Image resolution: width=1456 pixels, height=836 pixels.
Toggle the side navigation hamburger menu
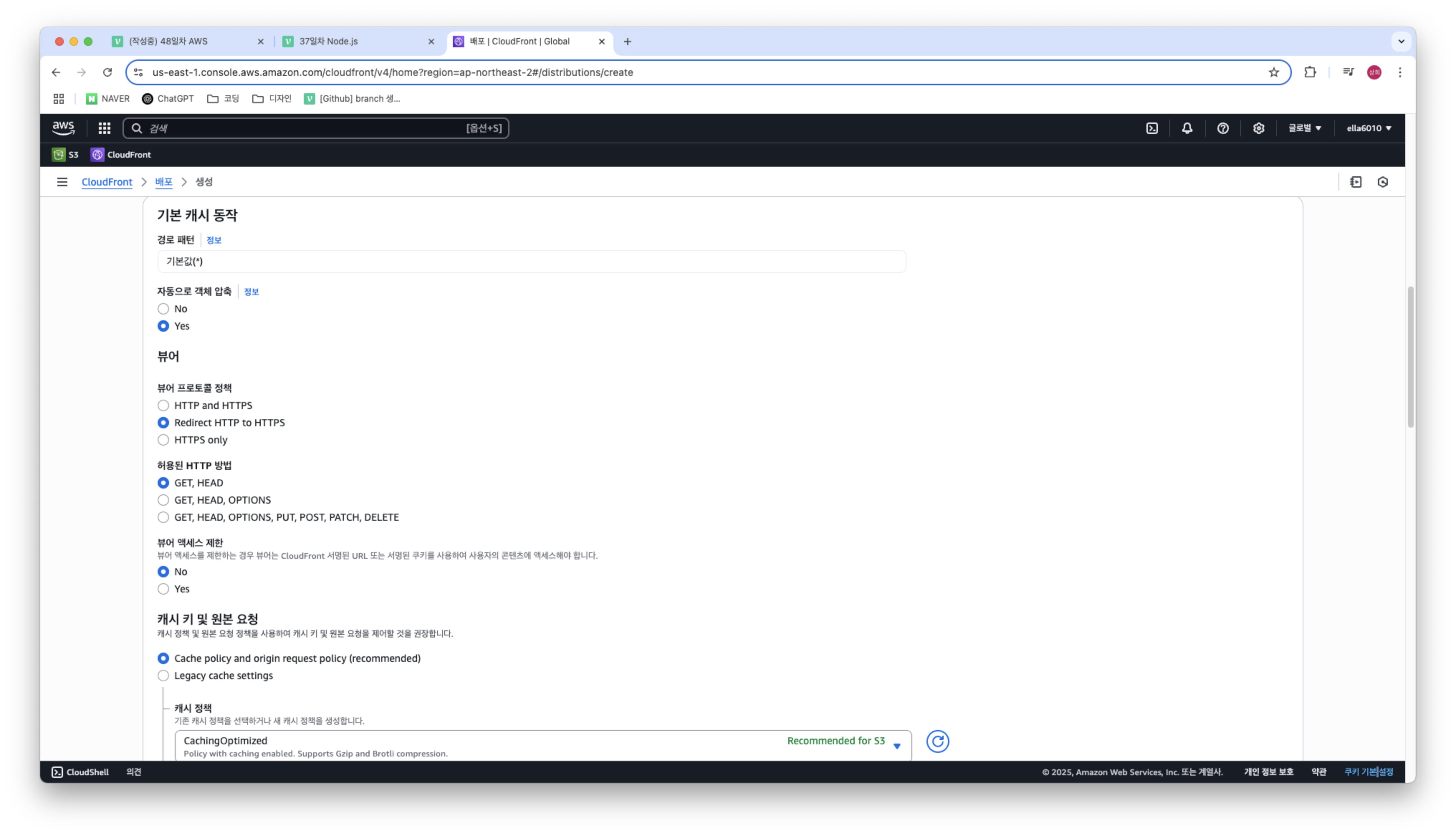click(62, 182)
